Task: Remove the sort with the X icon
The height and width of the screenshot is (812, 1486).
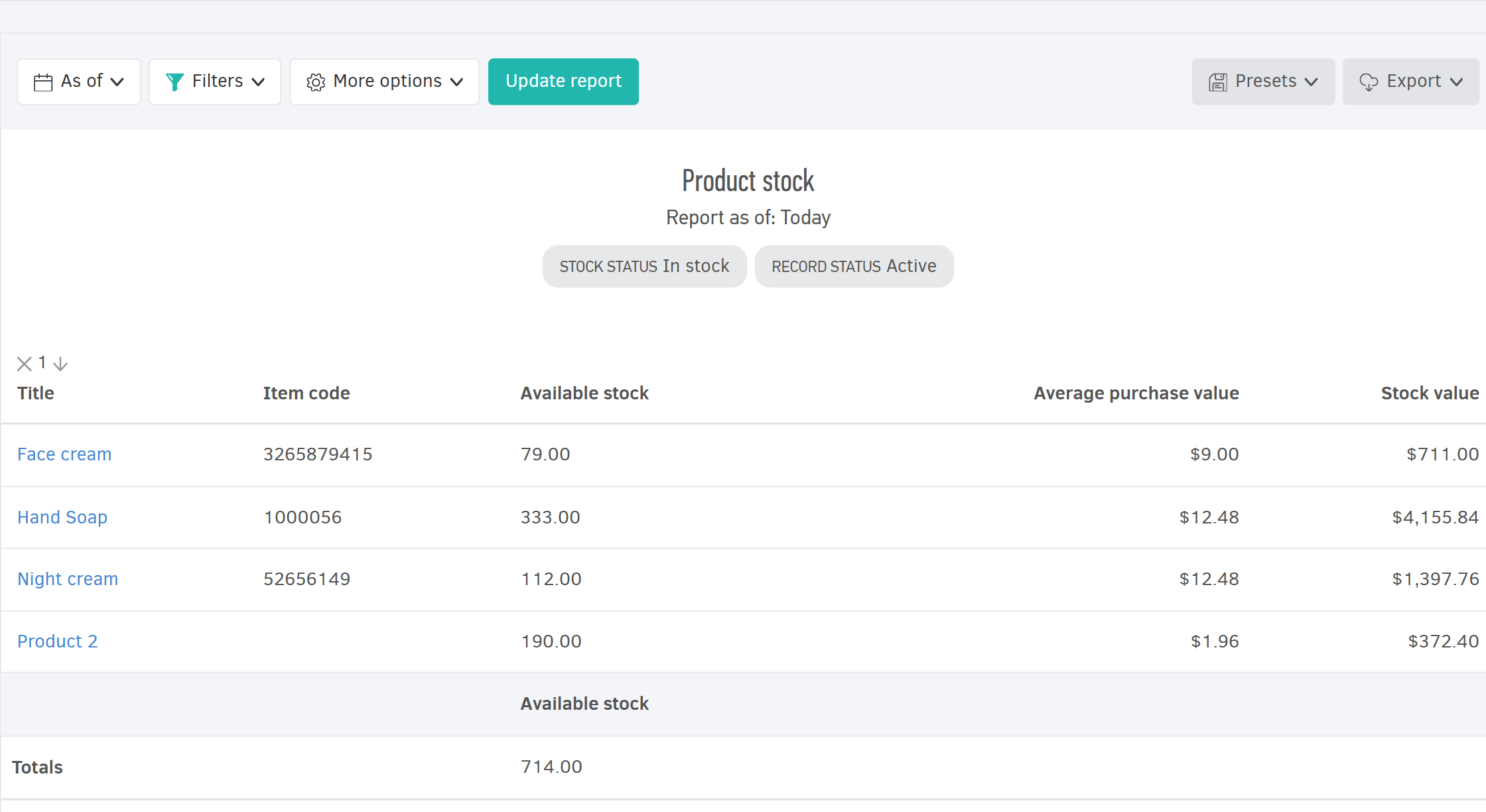Action: point(25,364)
